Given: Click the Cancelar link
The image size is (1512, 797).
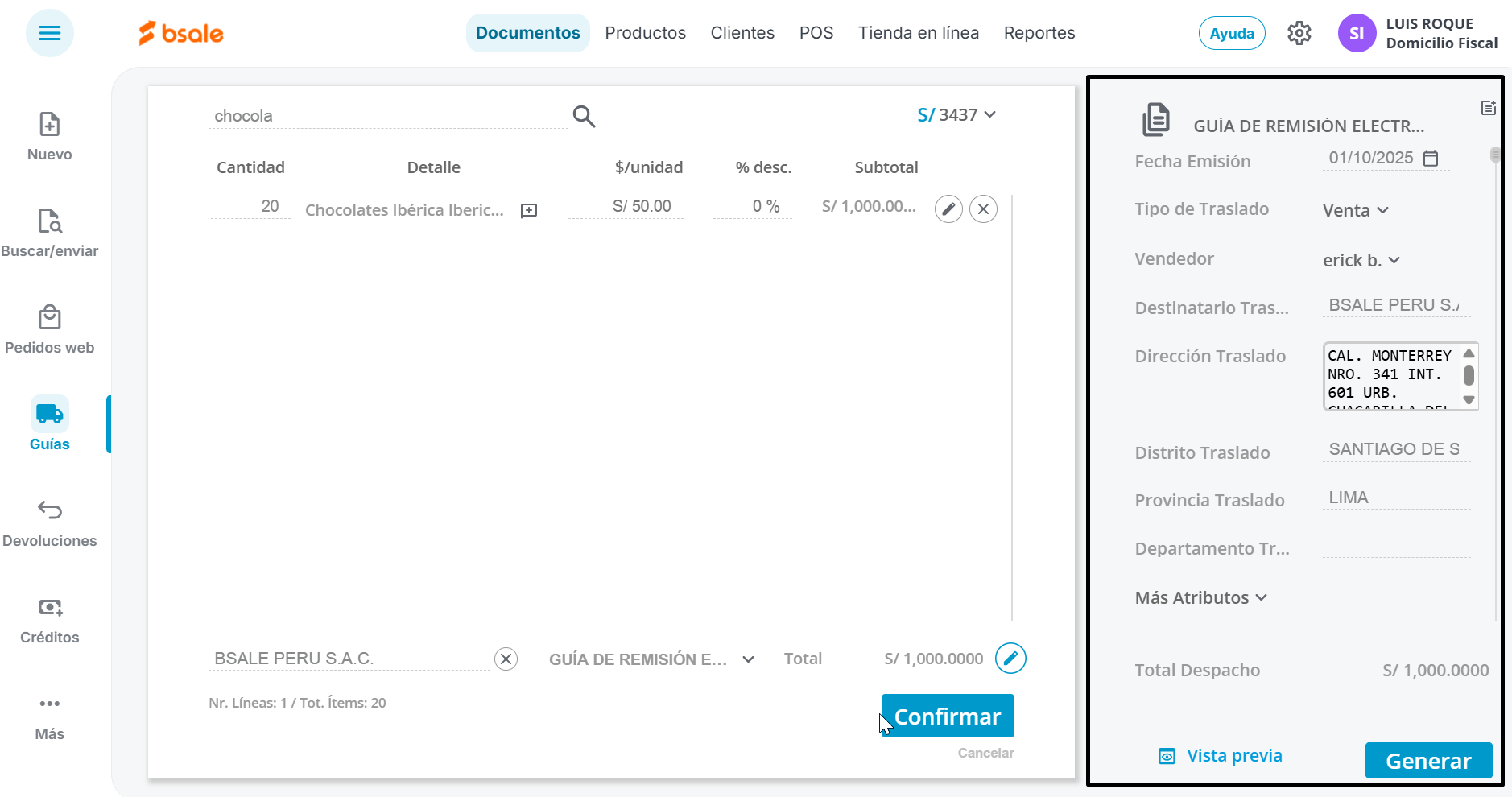Looking at the screenshot, I should 985,753.
